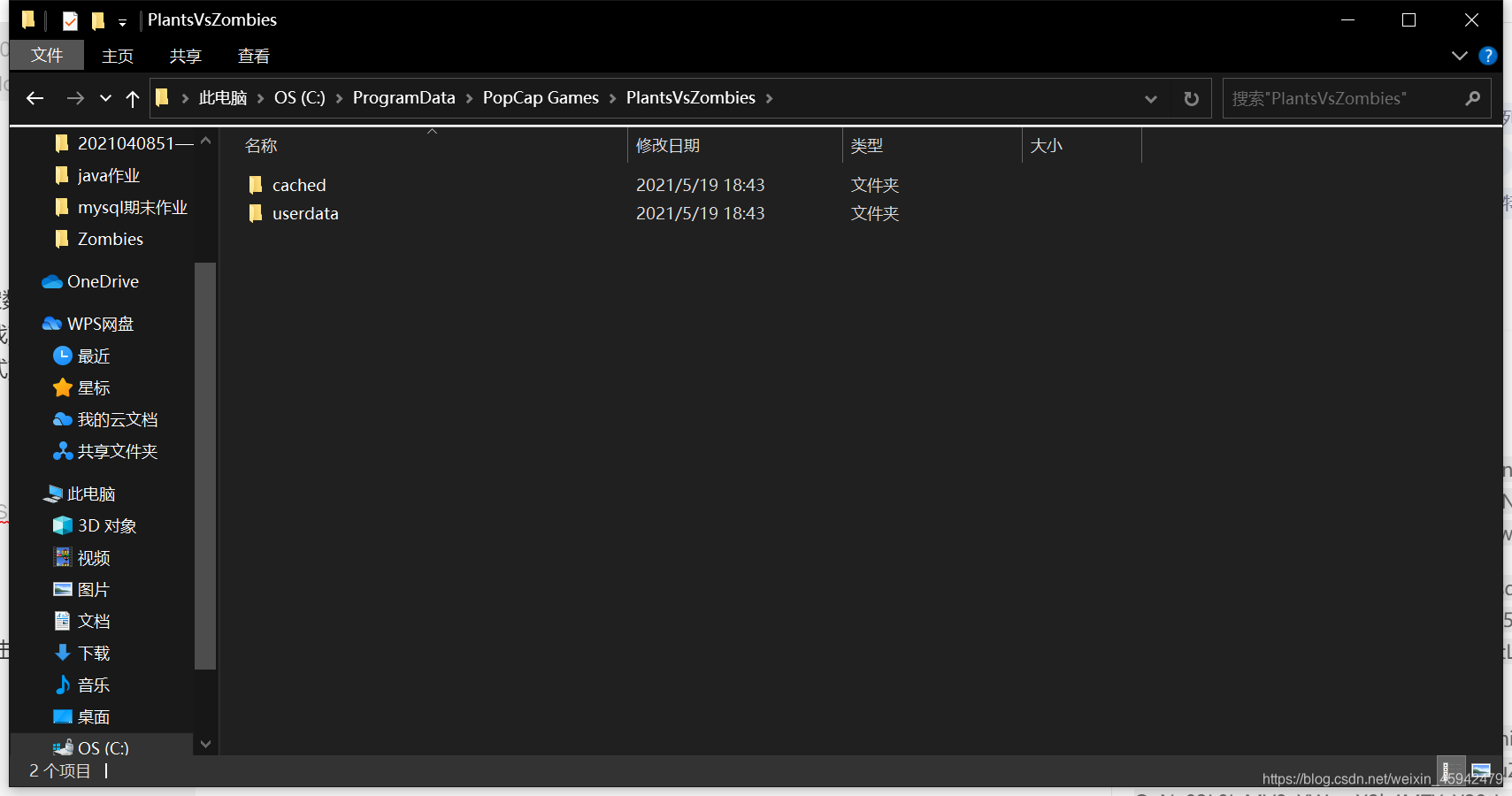This screenshot has width=1512, height=796.
Task: Switch to large icons view in status bar
Action: click(1480, 770)
